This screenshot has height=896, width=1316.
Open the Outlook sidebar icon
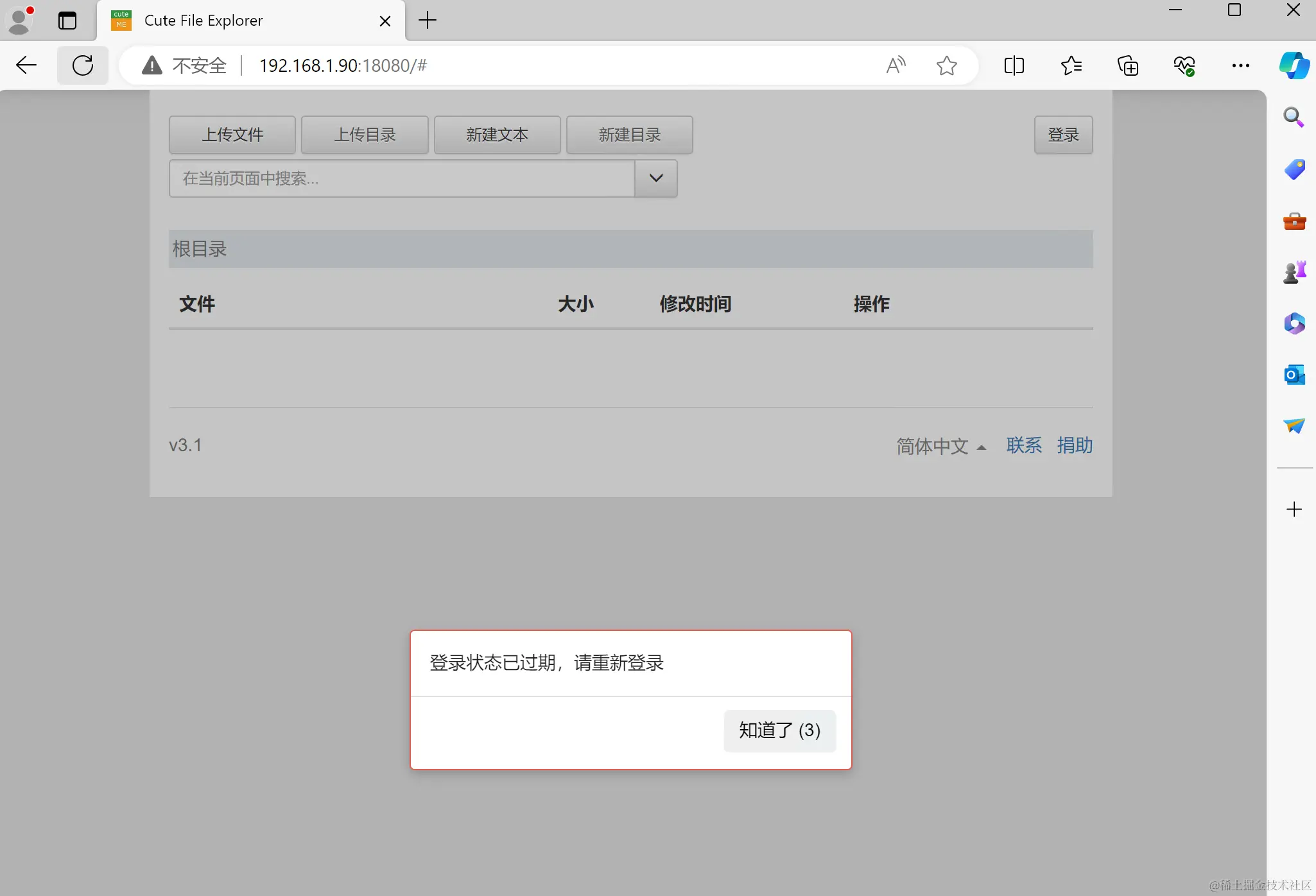[1294, 375]
